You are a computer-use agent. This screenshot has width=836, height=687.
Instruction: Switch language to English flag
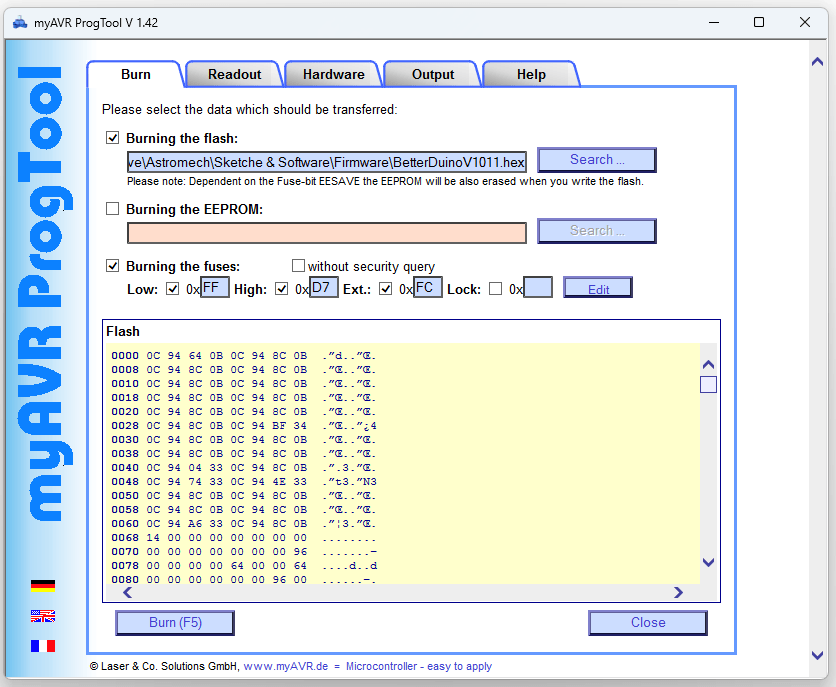[x=43, y=616]
